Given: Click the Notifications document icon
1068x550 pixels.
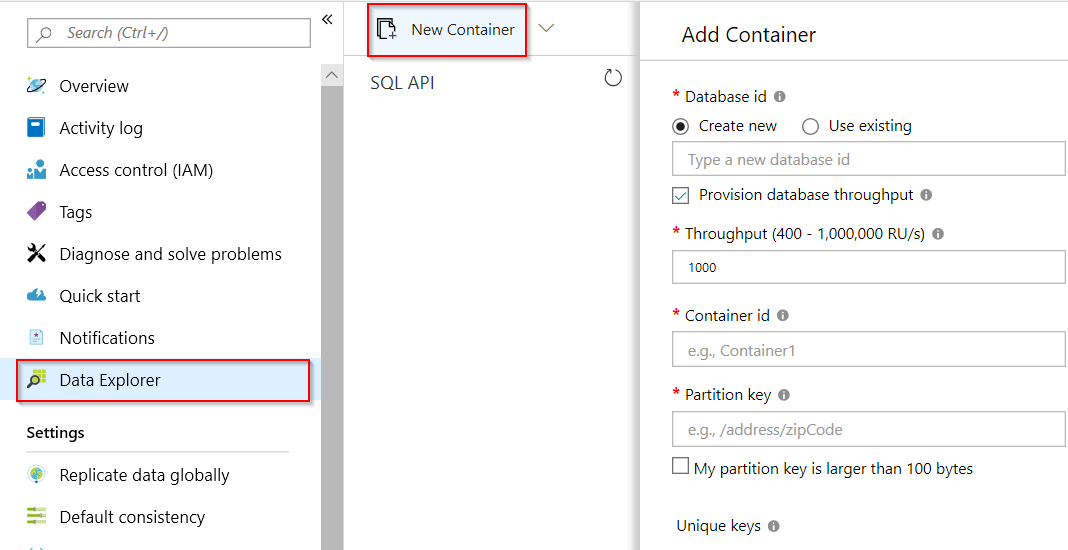Looking at the screenshot, I should pyautogui.click(x=36, y=337).
